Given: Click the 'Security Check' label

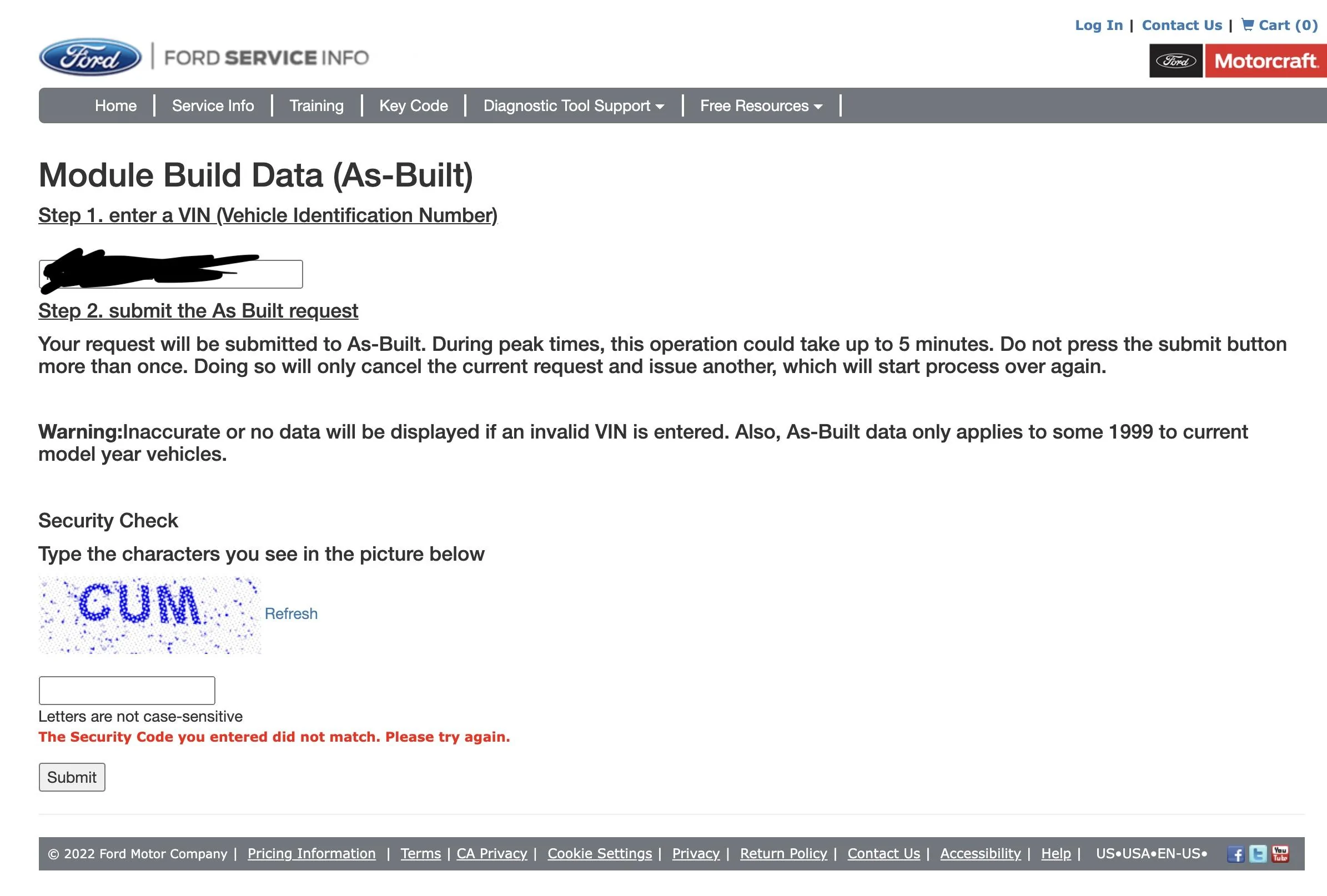Looking at the screenshot, I should pyautogui.click(x=108, y=521).
